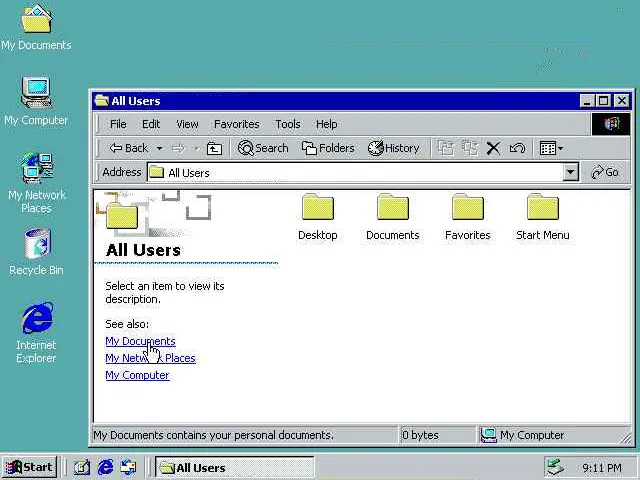Open the View menu

[187, 124]
